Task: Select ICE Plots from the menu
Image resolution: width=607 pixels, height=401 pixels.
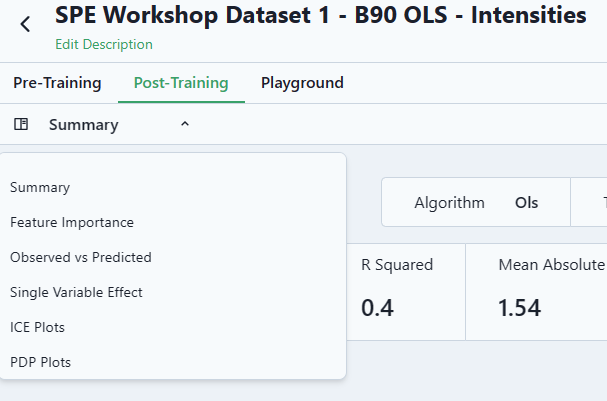Action: (x=37, y=327)
